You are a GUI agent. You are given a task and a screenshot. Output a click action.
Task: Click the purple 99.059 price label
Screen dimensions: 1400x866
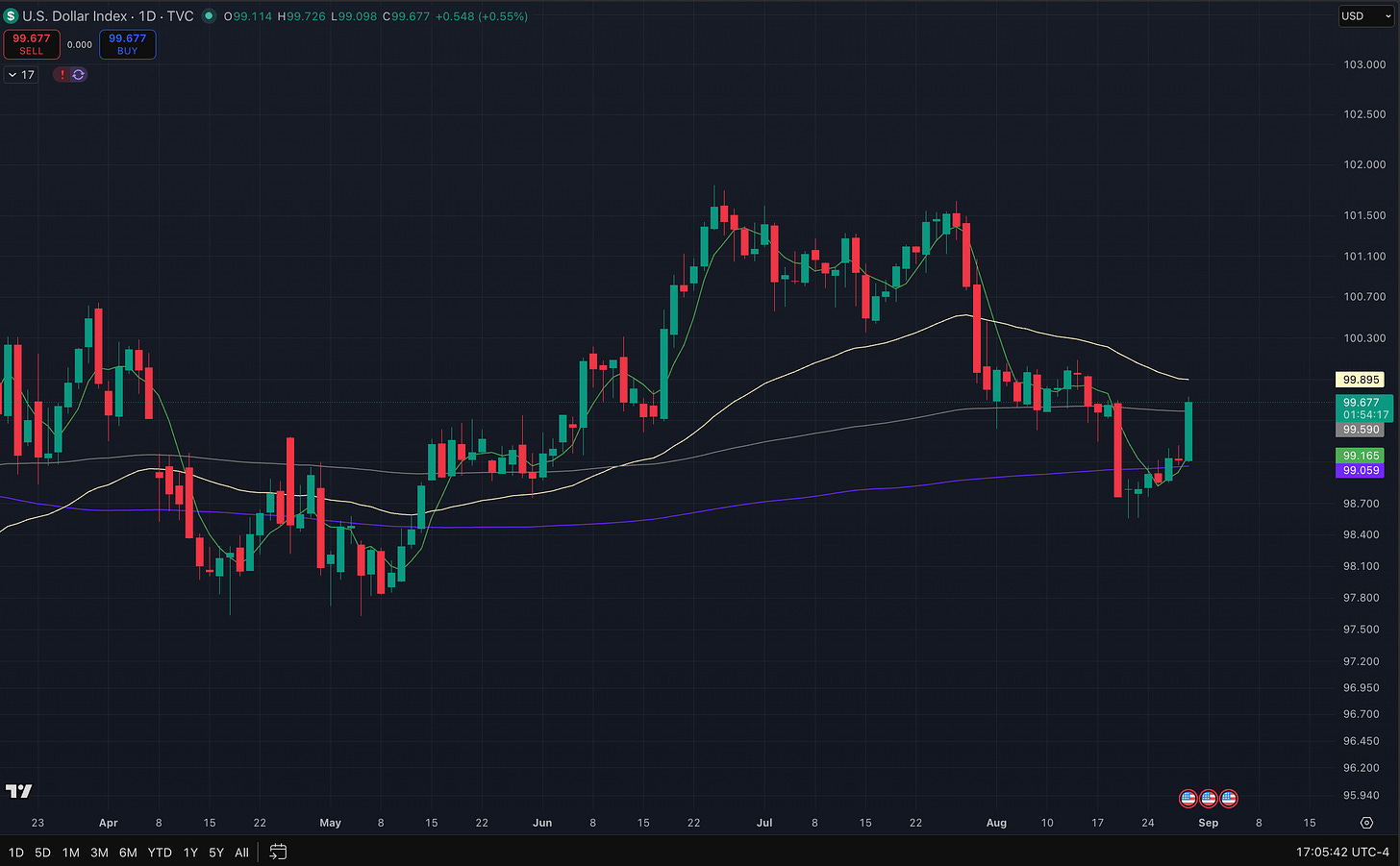[x=1361, y=470]
